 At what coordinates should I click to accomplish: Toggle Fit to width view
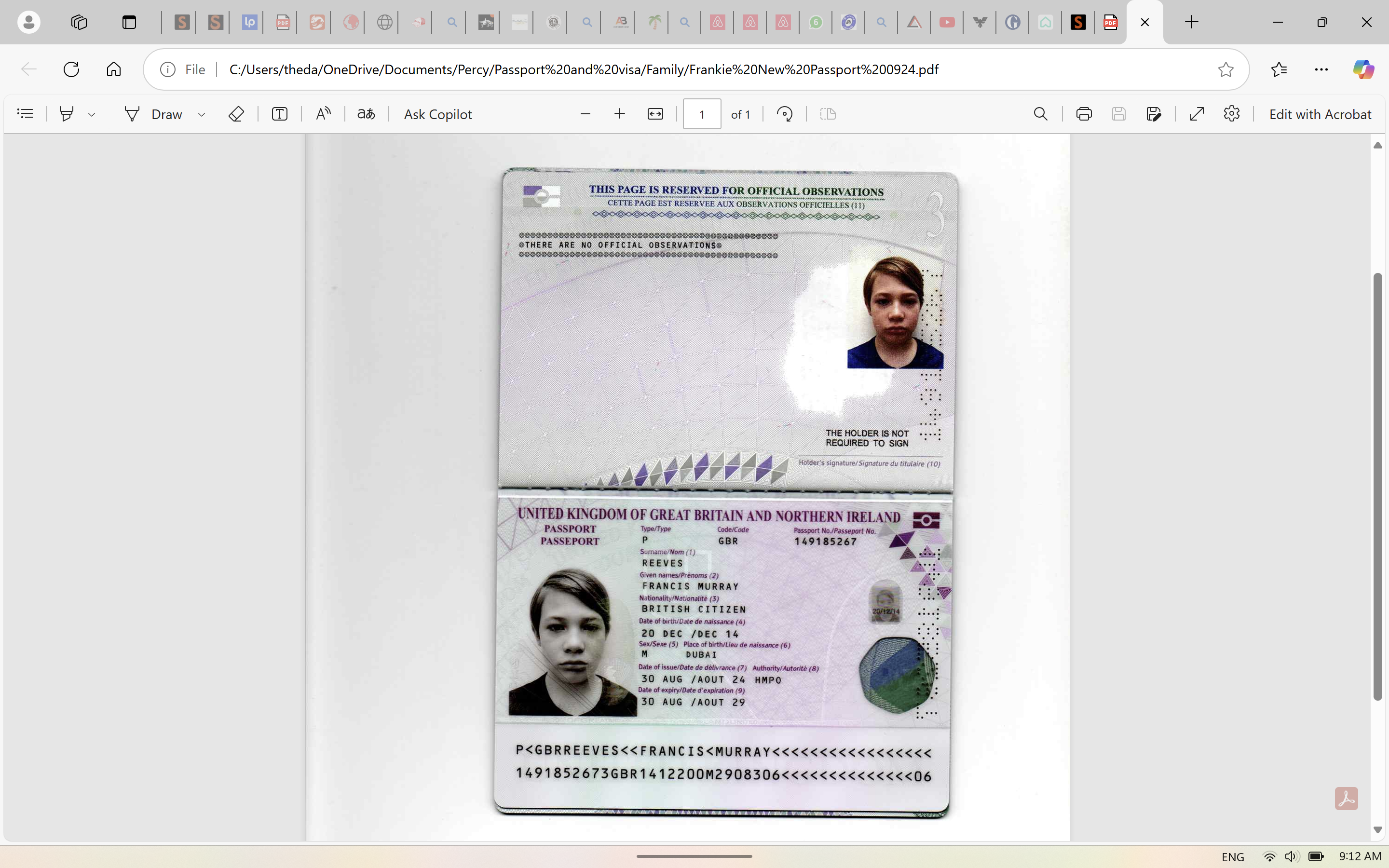click(x=655, y=114)
